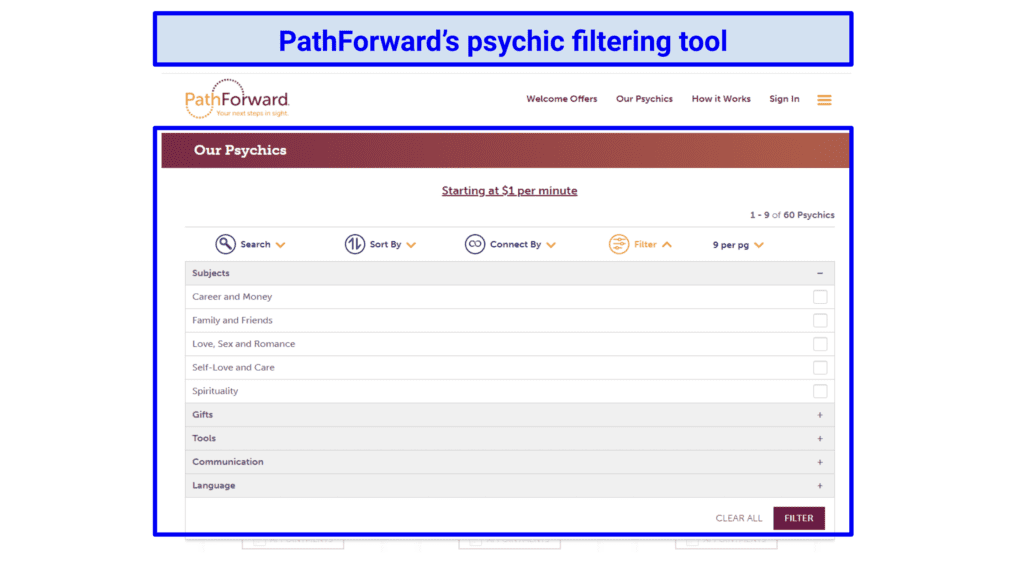This screenshot has height=576, width=1024.
Task: Open Our Psychics nav link
Action: tap(644, 99)
